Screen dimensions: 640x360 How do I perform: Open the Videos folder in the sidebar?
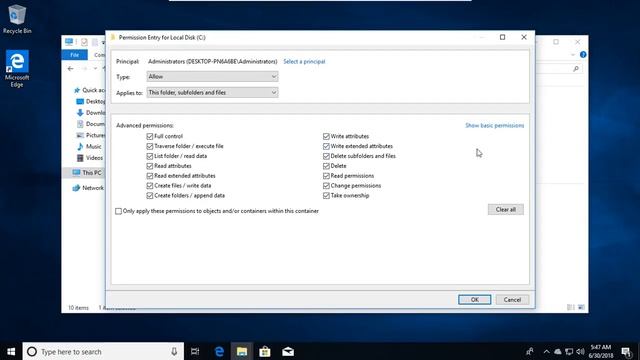[x=90, y=158]
